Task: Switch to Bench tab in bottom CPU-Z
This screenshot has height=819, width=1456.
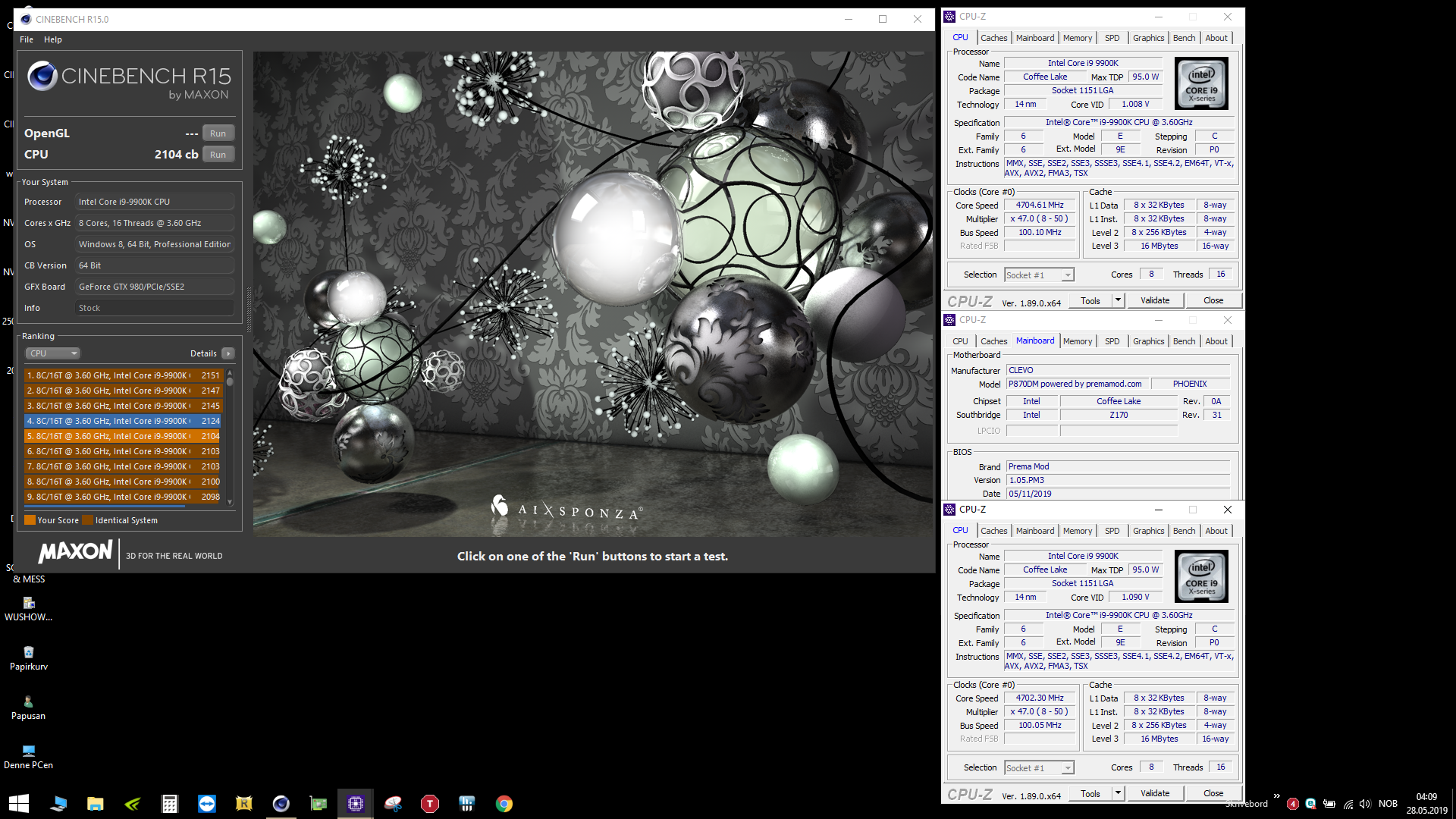Action: click(x=1183, y=531)
